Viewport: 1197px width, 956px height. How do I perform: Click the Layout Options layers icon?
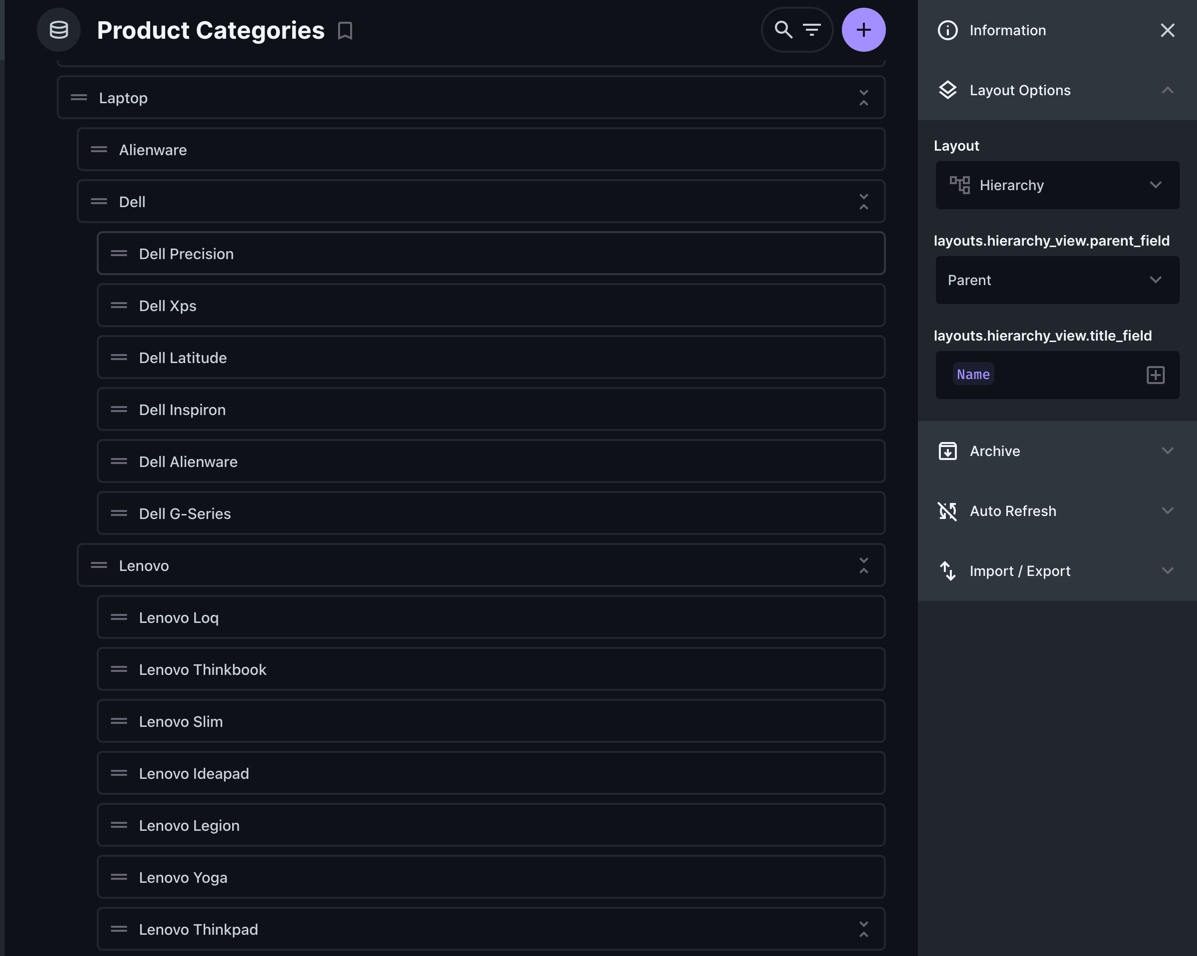pos(947,90)
